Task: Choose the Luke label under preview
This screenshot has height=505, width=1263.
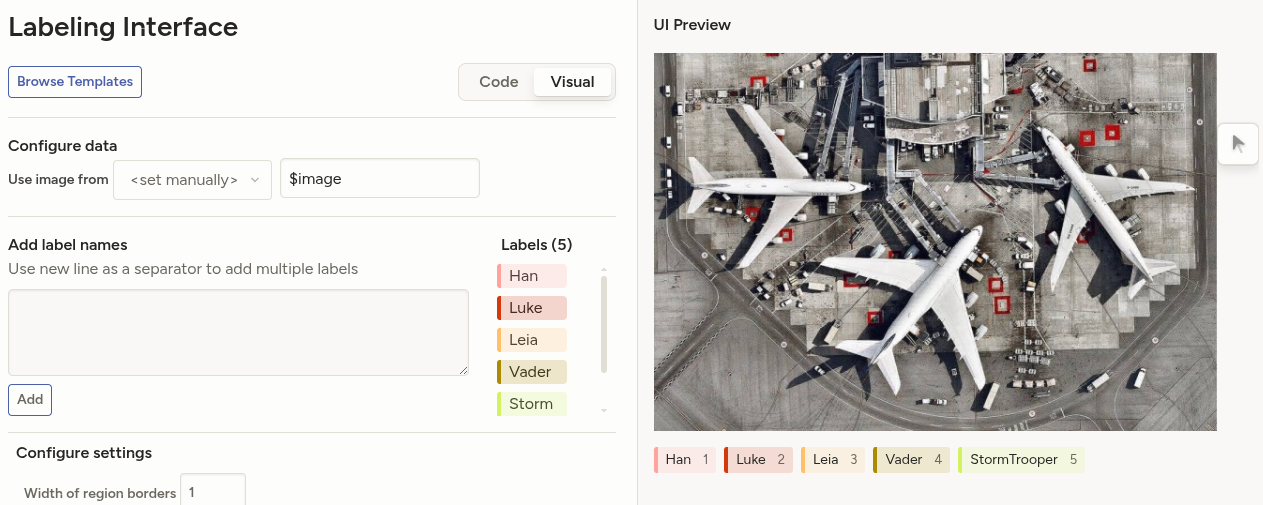Action: pos(758,460)
